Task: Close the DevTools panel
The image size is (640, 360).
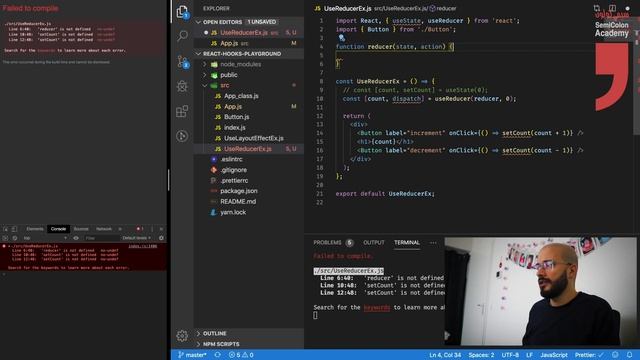Action: point(161,229)
